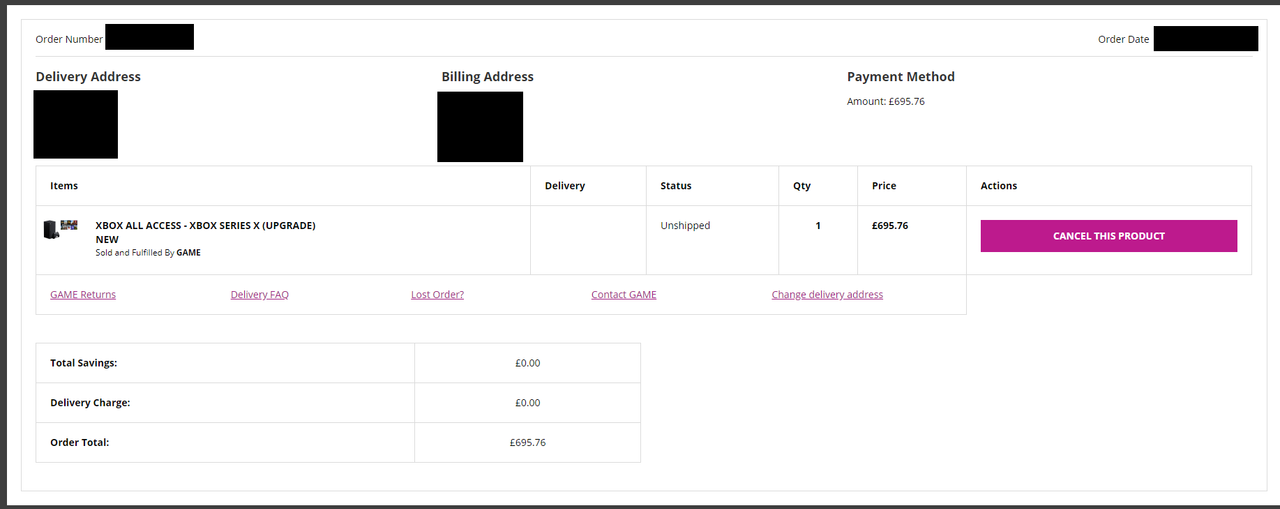Open the Delivery FAQ link

[259, 295]
